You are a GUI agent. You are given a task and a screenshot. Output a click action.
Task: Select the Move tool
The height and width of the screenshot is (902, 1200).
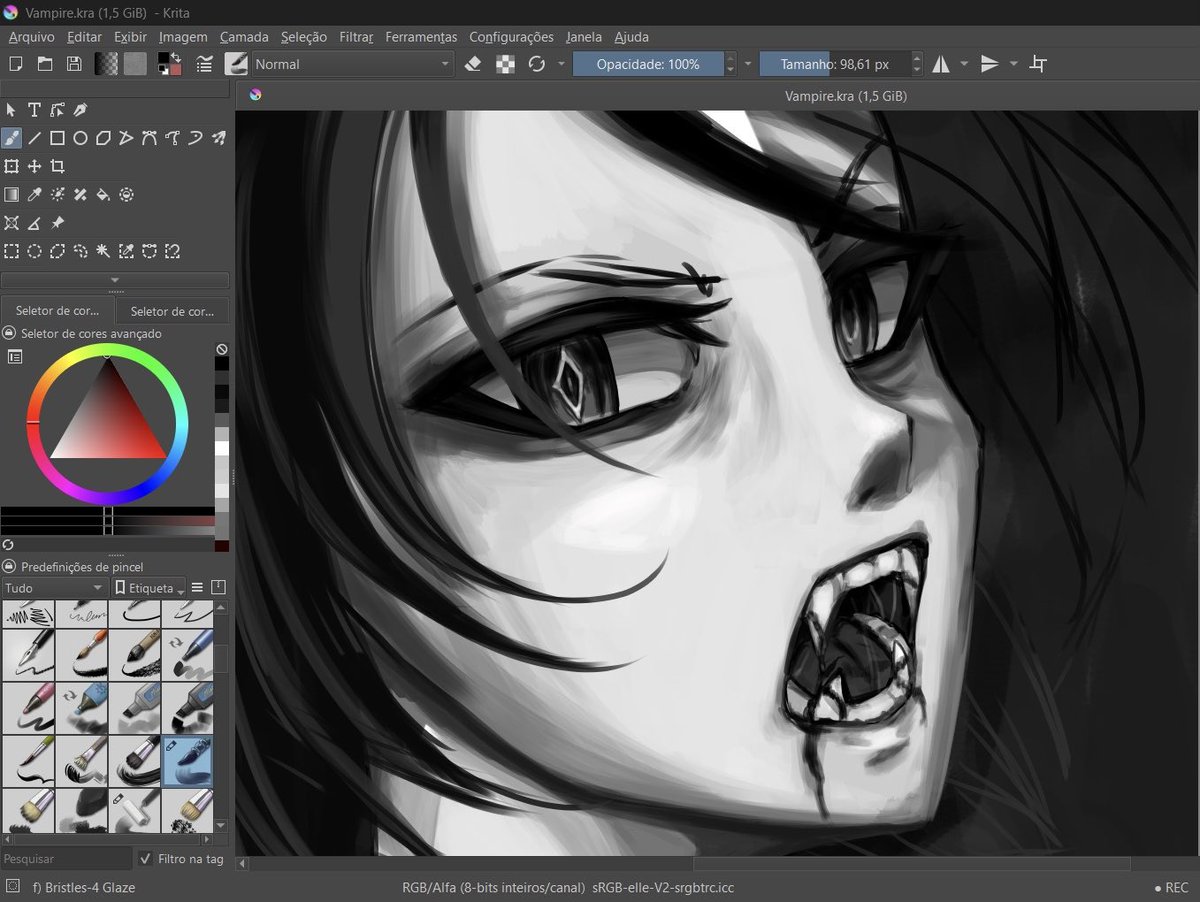tap(34, 166)
